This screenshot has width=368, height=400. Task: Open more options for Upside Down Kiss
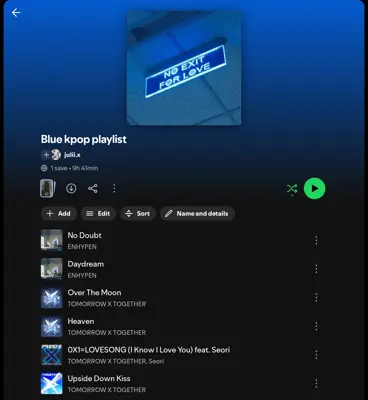(x=316, y=383)
